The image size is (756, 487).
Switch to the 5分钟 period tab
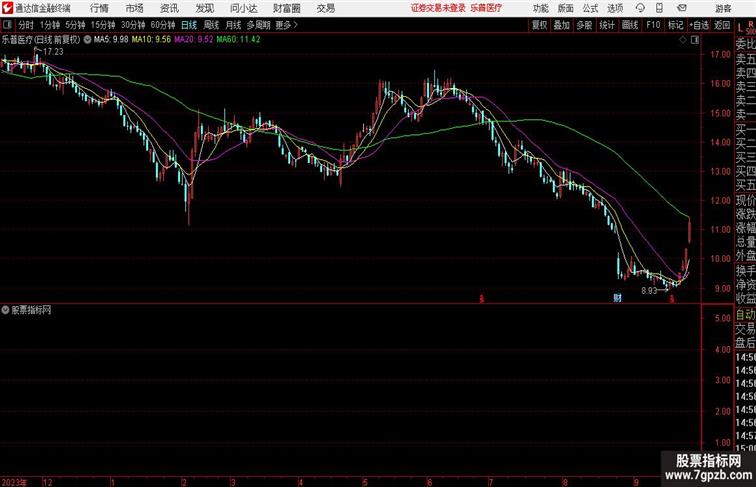click(x=75, y=25)
